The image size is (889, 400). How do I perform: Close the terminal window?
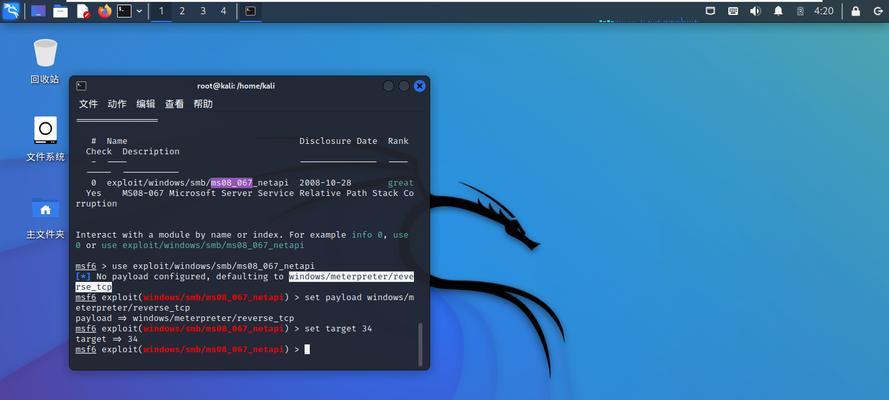[420, 86]
